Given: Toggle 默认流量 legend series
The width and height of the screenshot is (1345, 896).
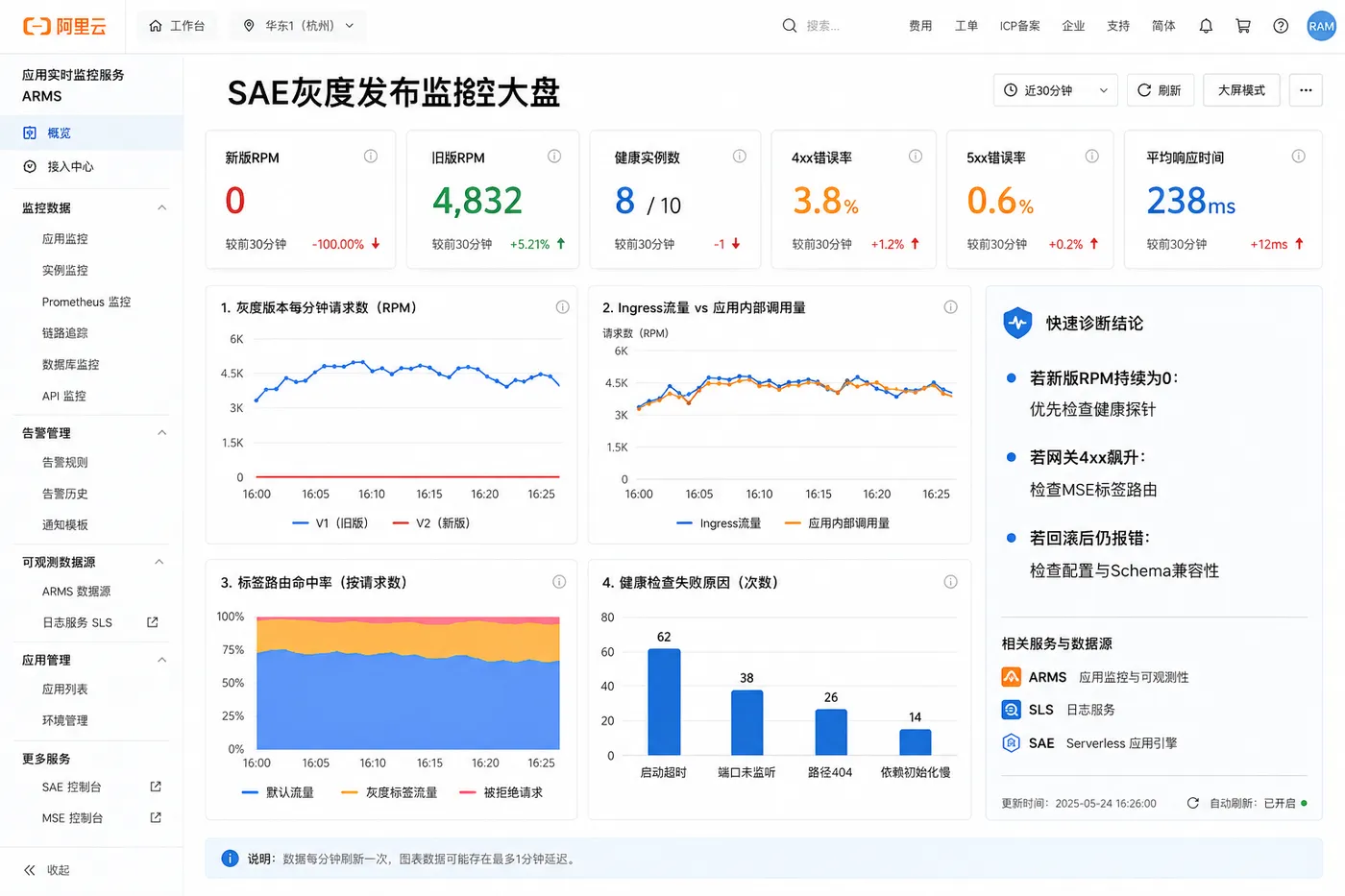Looking at the screenshot, I should [278, 792].
